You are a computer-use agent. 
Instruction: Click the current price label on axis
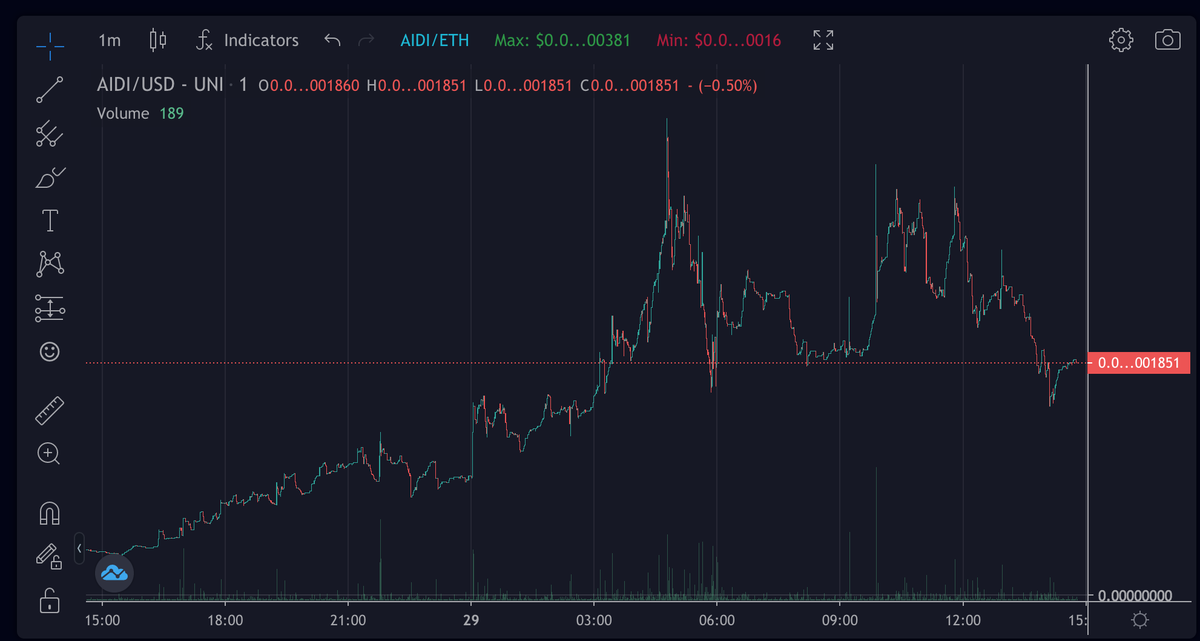(1139, 363)
